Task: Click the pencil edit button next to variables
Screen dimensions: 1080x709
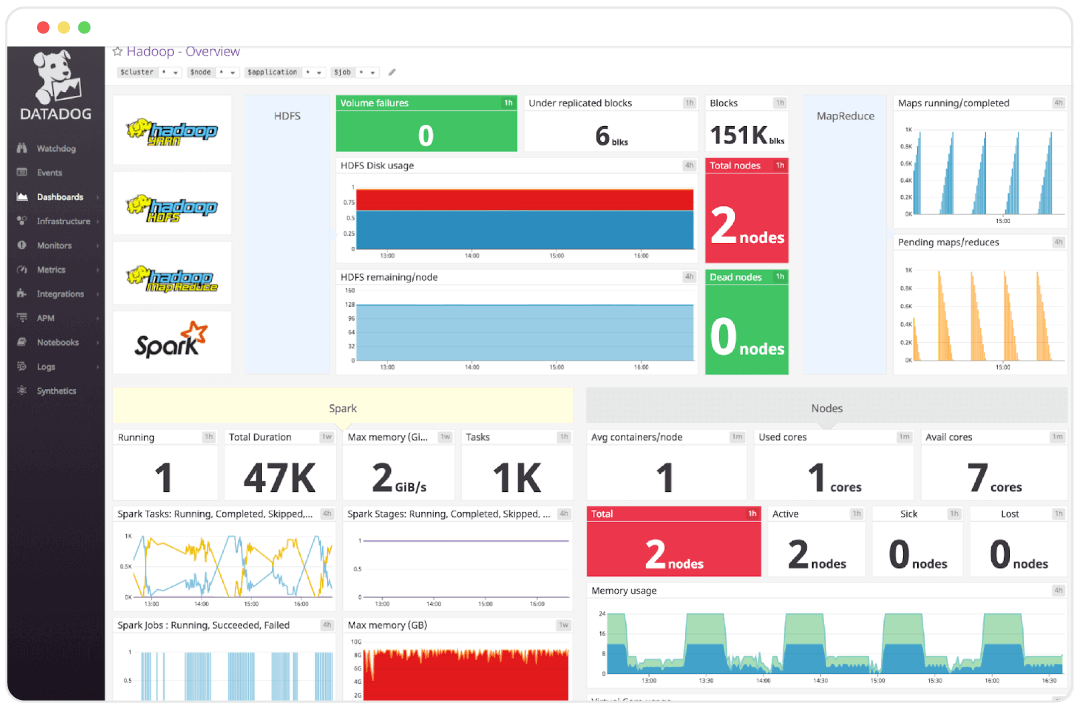Action: pyautogui.click(x=392, y=72)
